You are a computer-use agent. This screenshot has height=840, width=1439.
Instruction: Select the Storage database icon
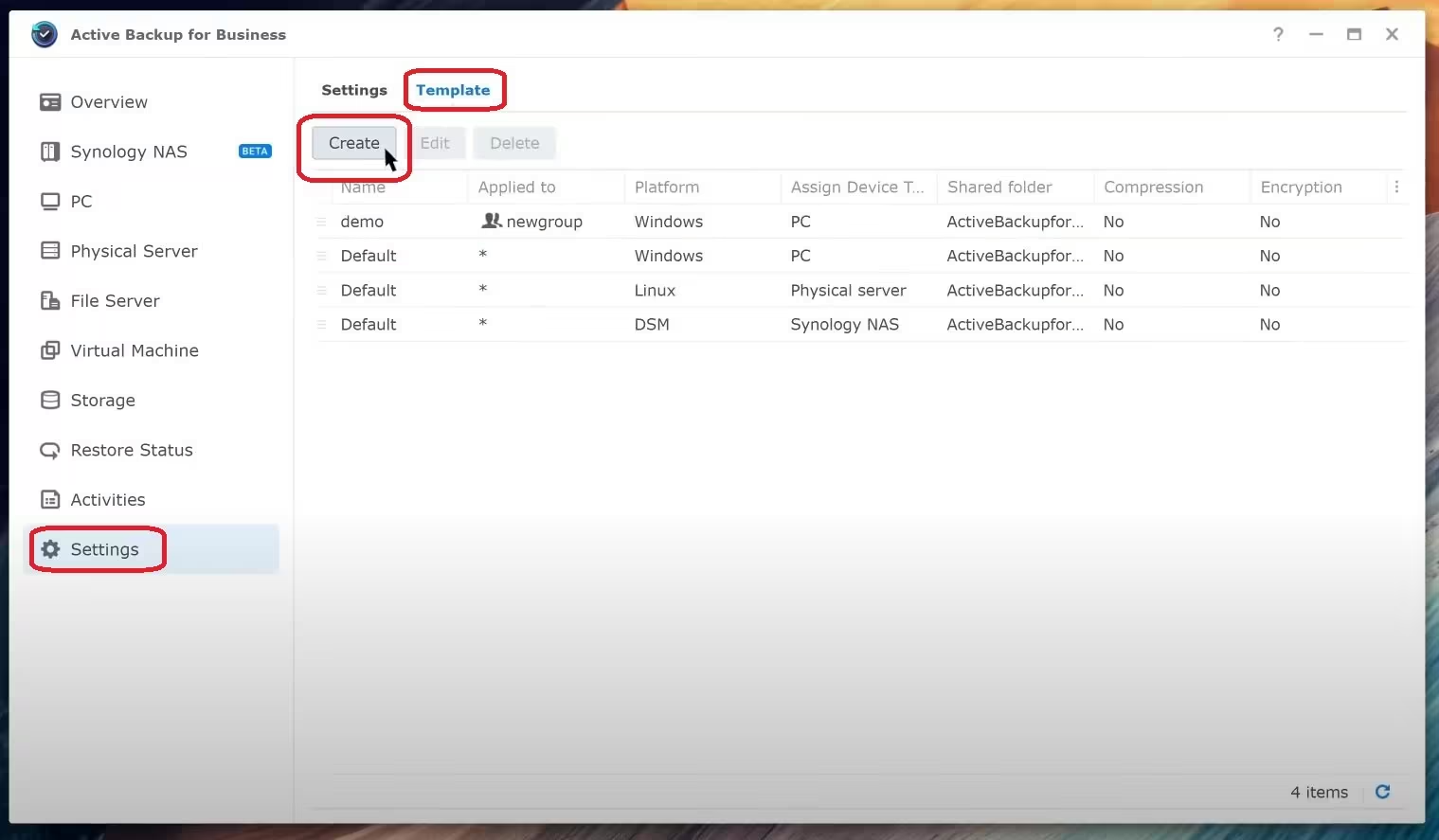coord(50,401)
